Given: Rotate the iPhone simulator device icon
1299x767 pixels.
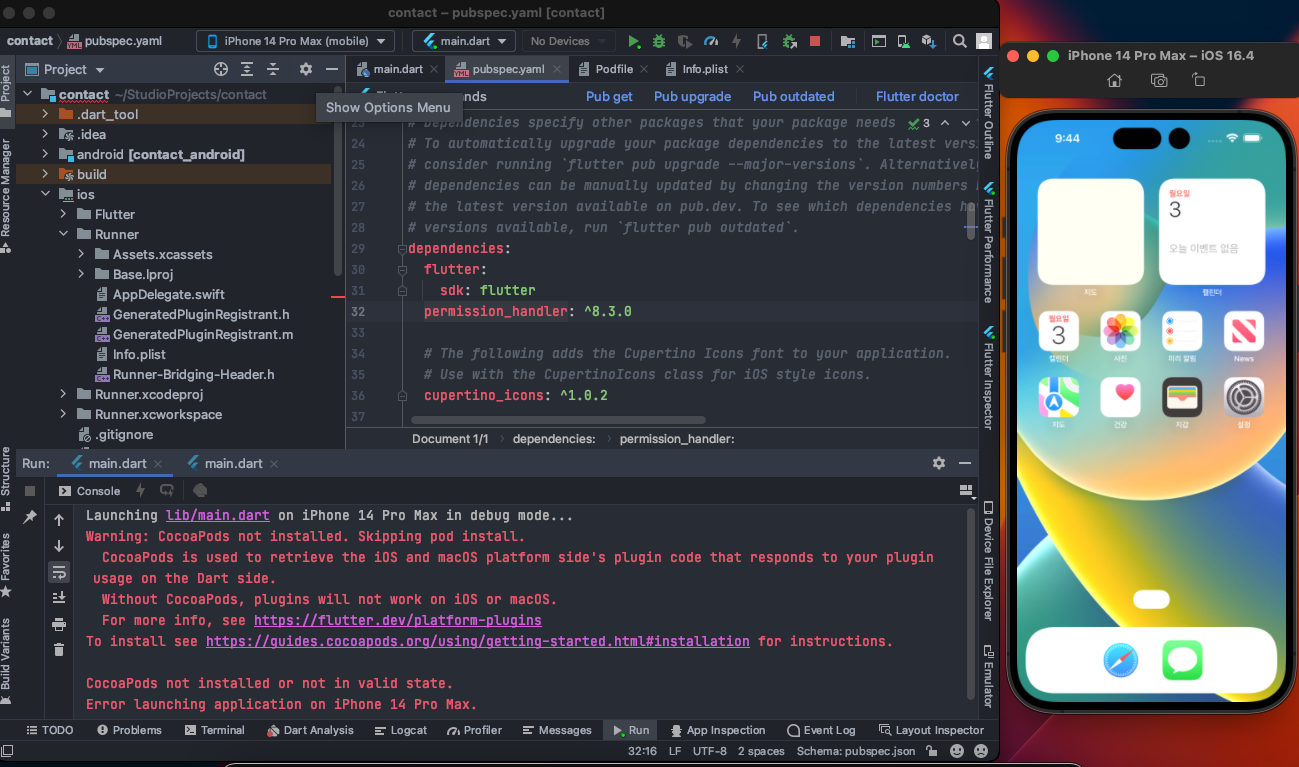Looking at the screenshot, I should 1199,80.
